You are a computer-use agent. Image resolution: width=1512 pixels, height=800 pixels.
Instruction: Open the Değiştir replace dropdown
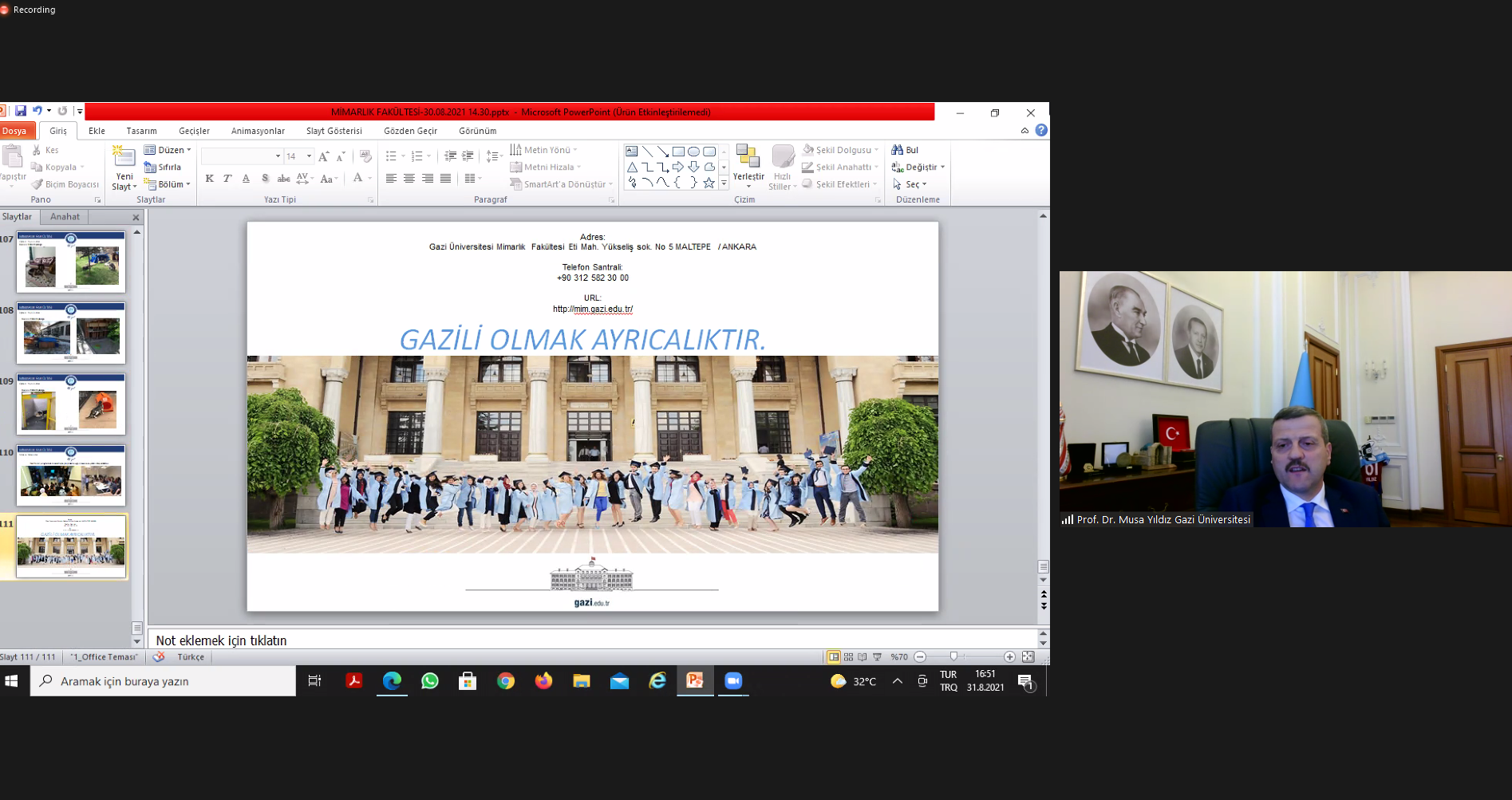(918, 167)
